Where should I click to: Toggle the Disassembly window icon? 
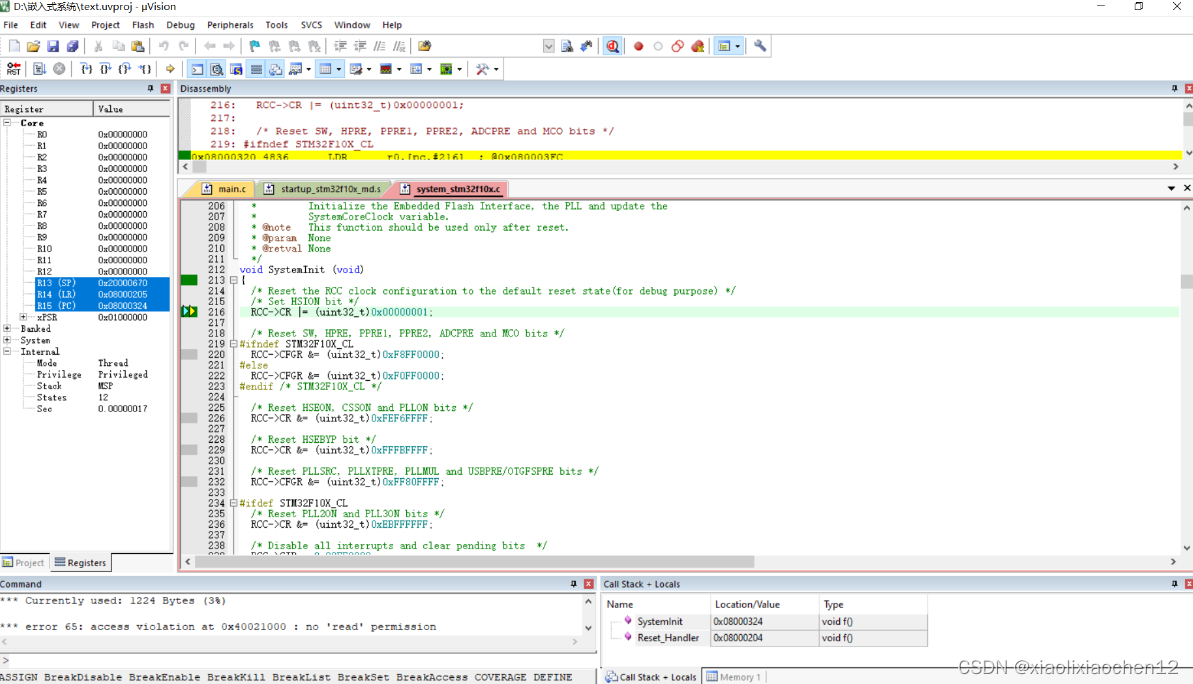[217, 69]
